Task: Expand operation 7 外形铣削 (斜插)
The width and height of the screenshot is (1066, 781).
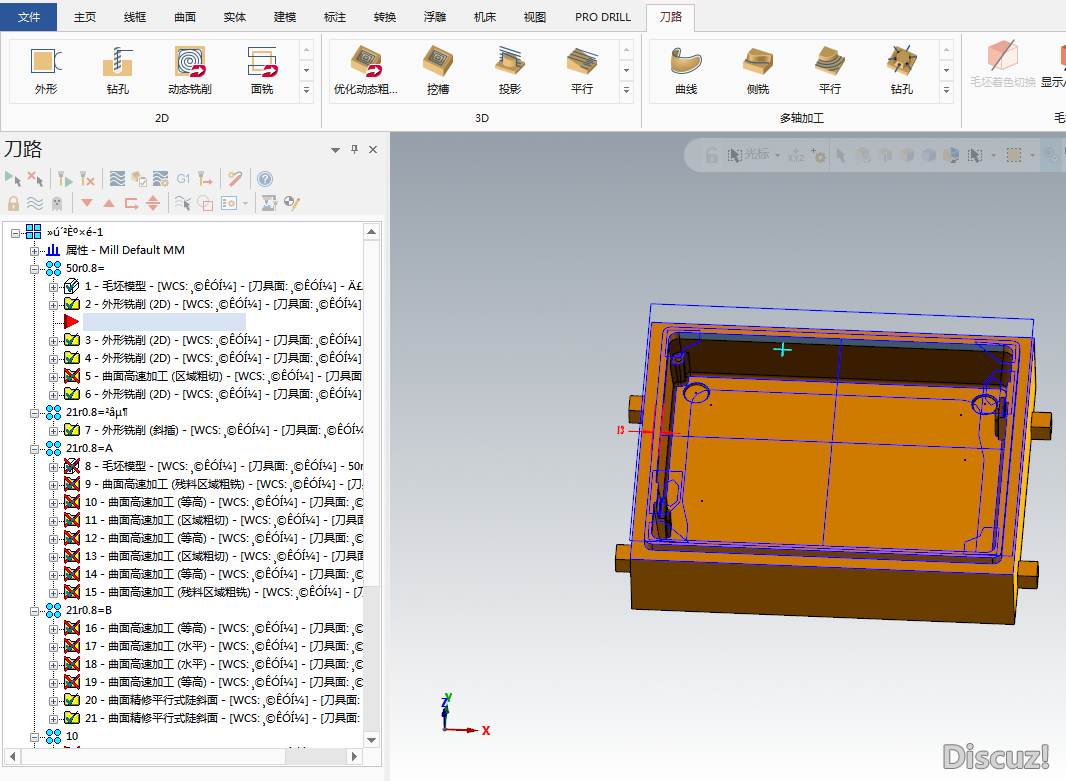Action: tap(53, 430)
